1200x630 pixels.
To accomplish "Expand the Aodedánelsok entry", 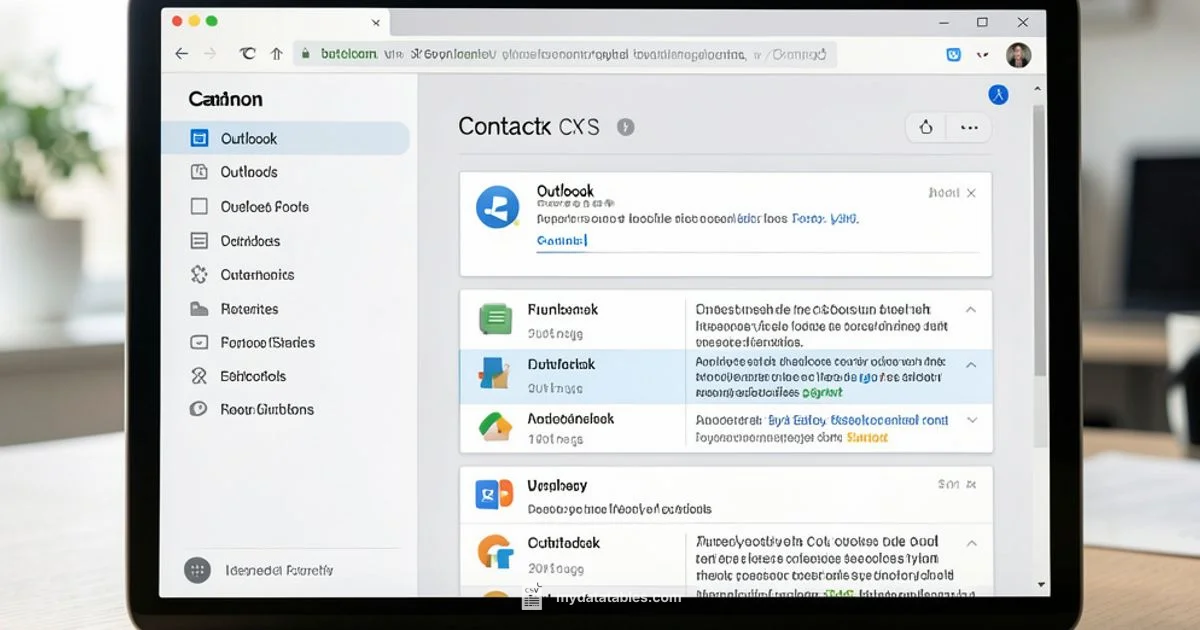I will click(x=972, y=420).
